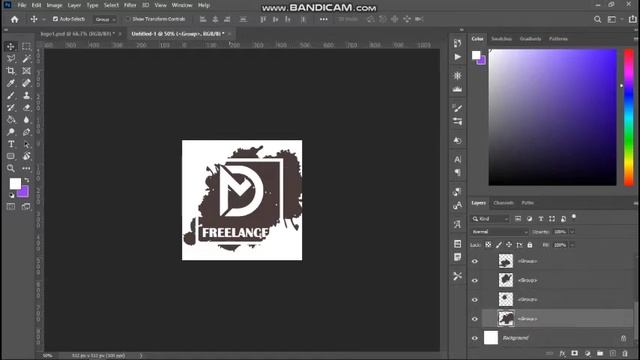Switch to the logo1.psd document tab
Image resolution: width=640 pixels, height=360 pixels.
click(78, 34)
